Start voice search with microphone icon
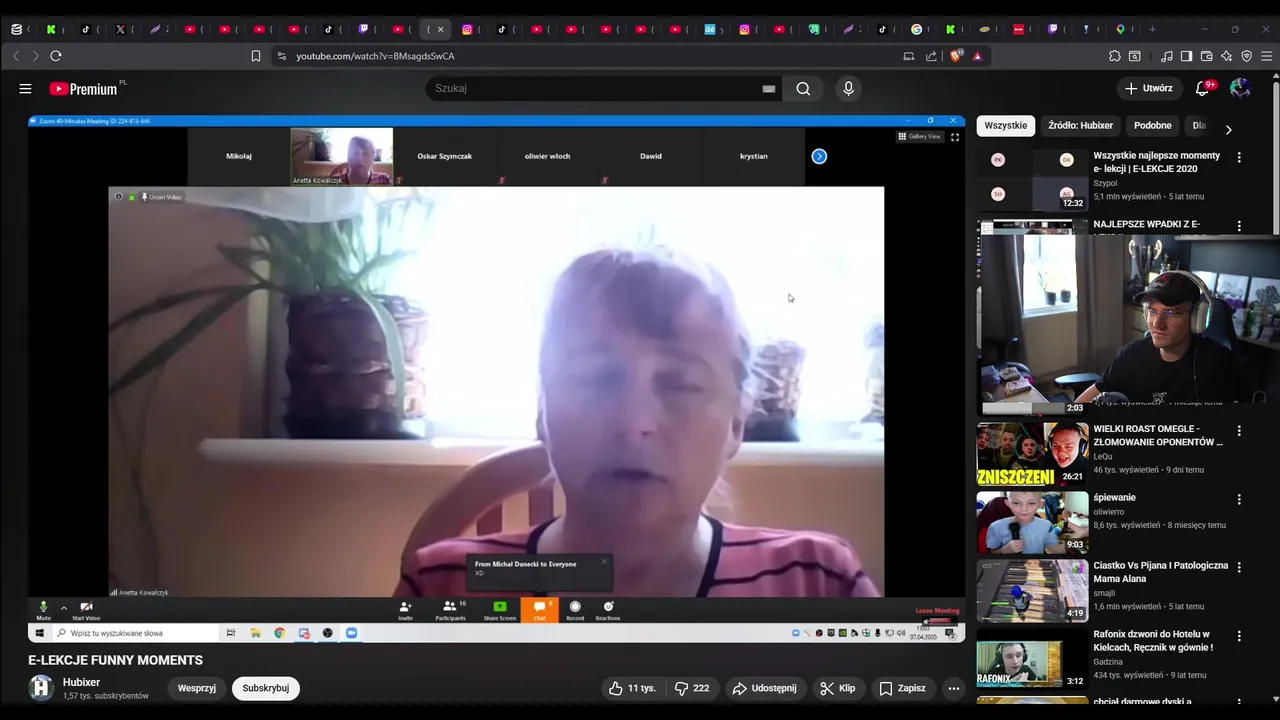 (849, 88)
